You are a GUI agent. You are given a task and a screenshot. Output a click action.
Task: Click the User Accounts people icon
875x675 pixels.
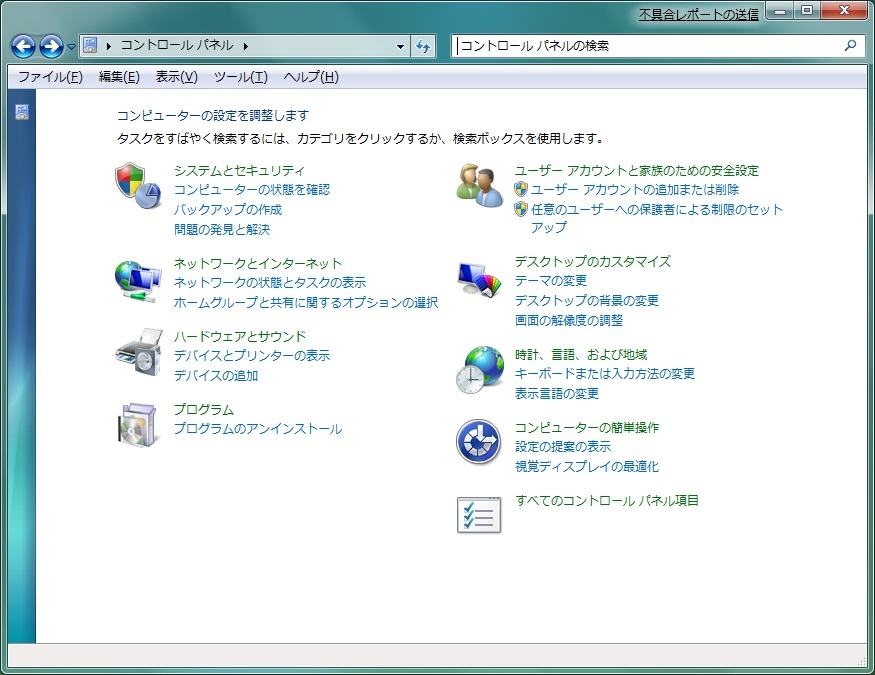(479, 186)
